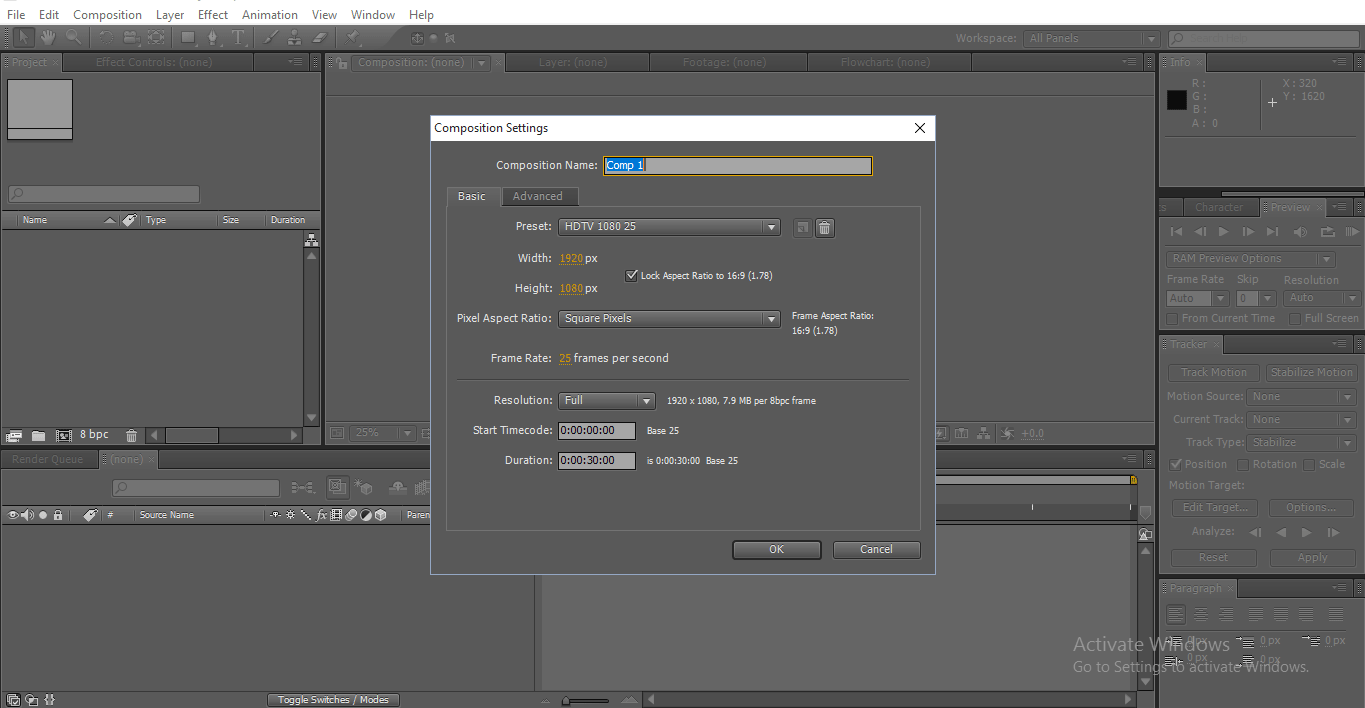
Task: Disable the Position track option in Tracker
Action: pos(1176,463)
